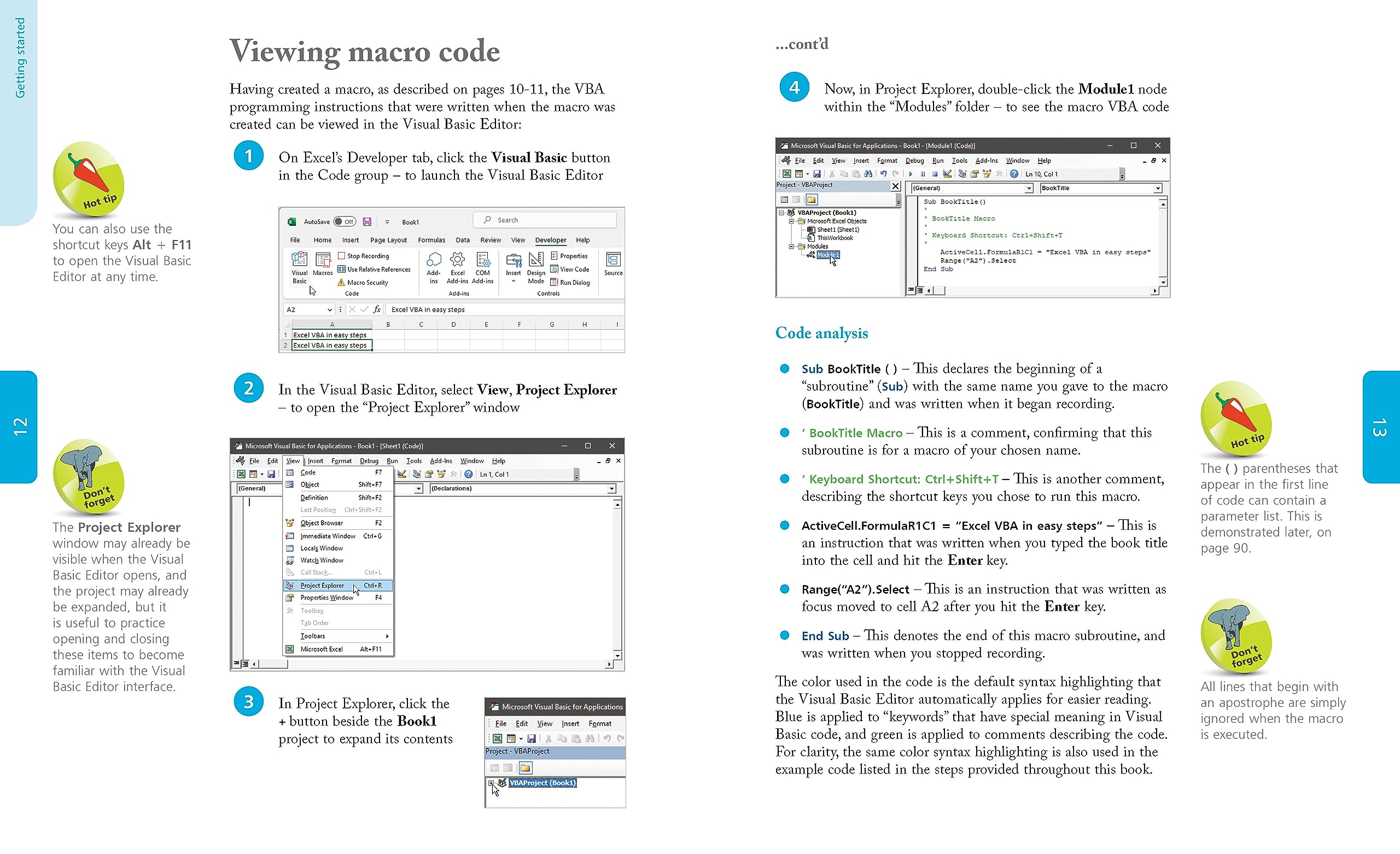
Task: Select Project Explorer in View menu
Action: (322, 585)
